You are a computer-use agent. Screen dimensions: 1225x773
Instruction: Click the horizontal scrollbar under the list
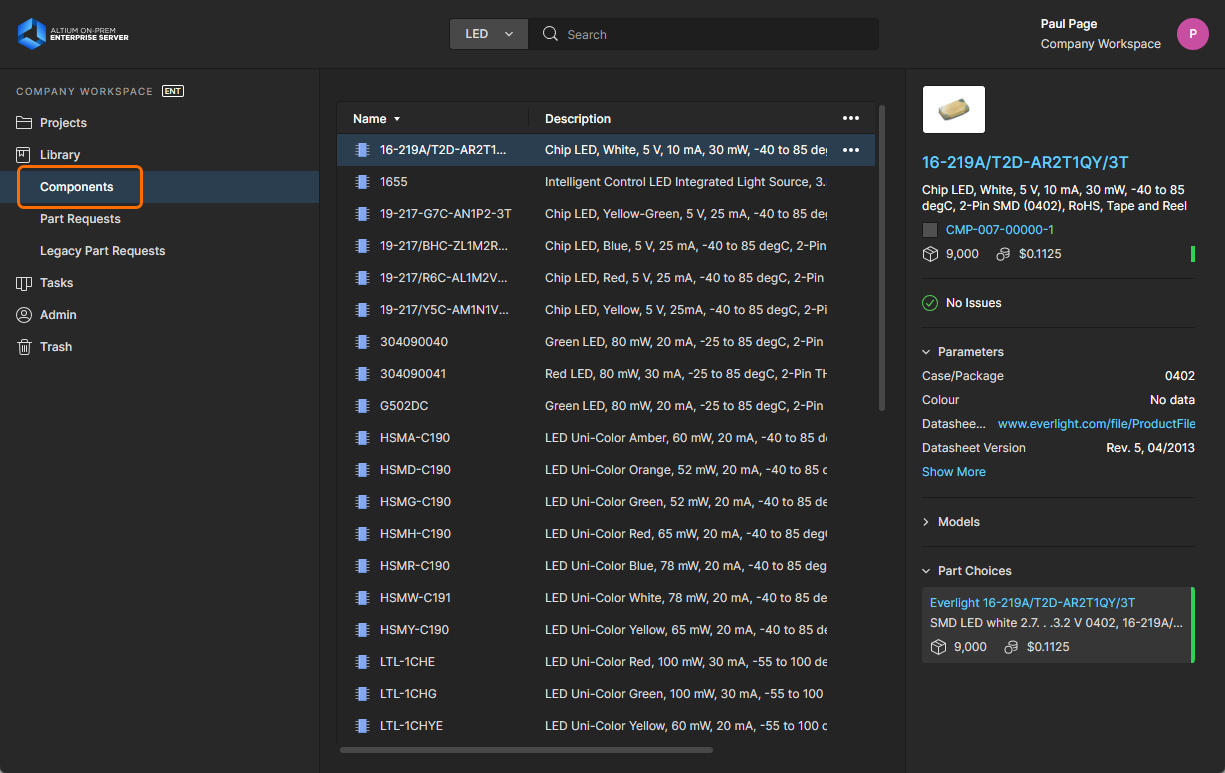(x=526, y=749)
